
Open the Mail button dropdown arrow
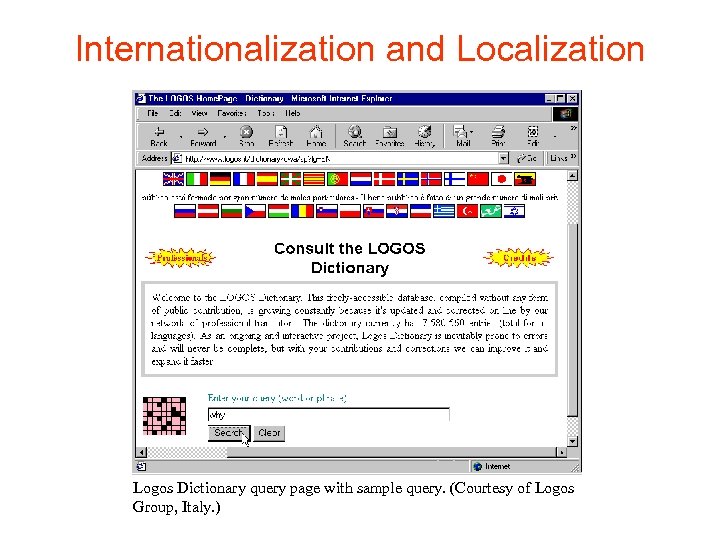click(472, 132)
